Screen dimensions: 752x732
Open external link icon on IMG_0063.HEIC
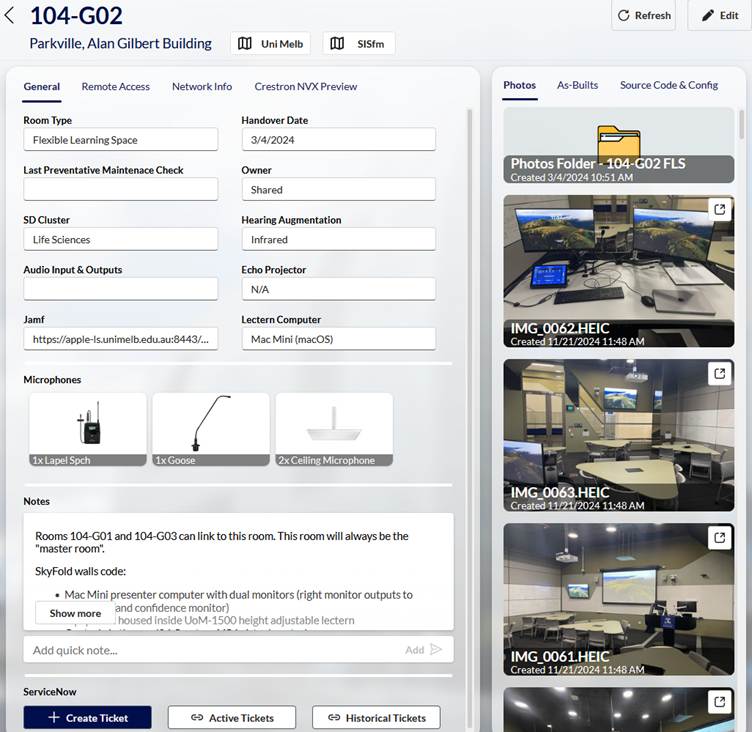point(718,373)
